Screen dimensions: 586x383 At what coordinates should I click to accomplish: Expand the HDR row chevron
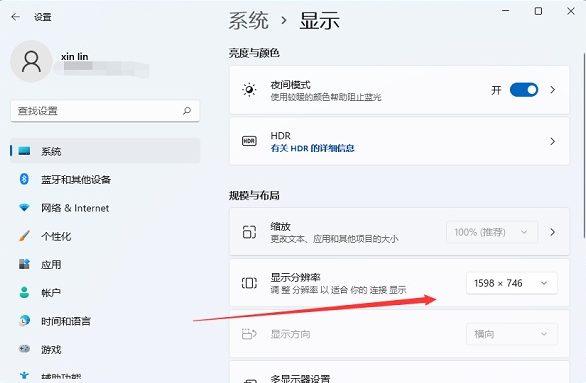(552, 141)
